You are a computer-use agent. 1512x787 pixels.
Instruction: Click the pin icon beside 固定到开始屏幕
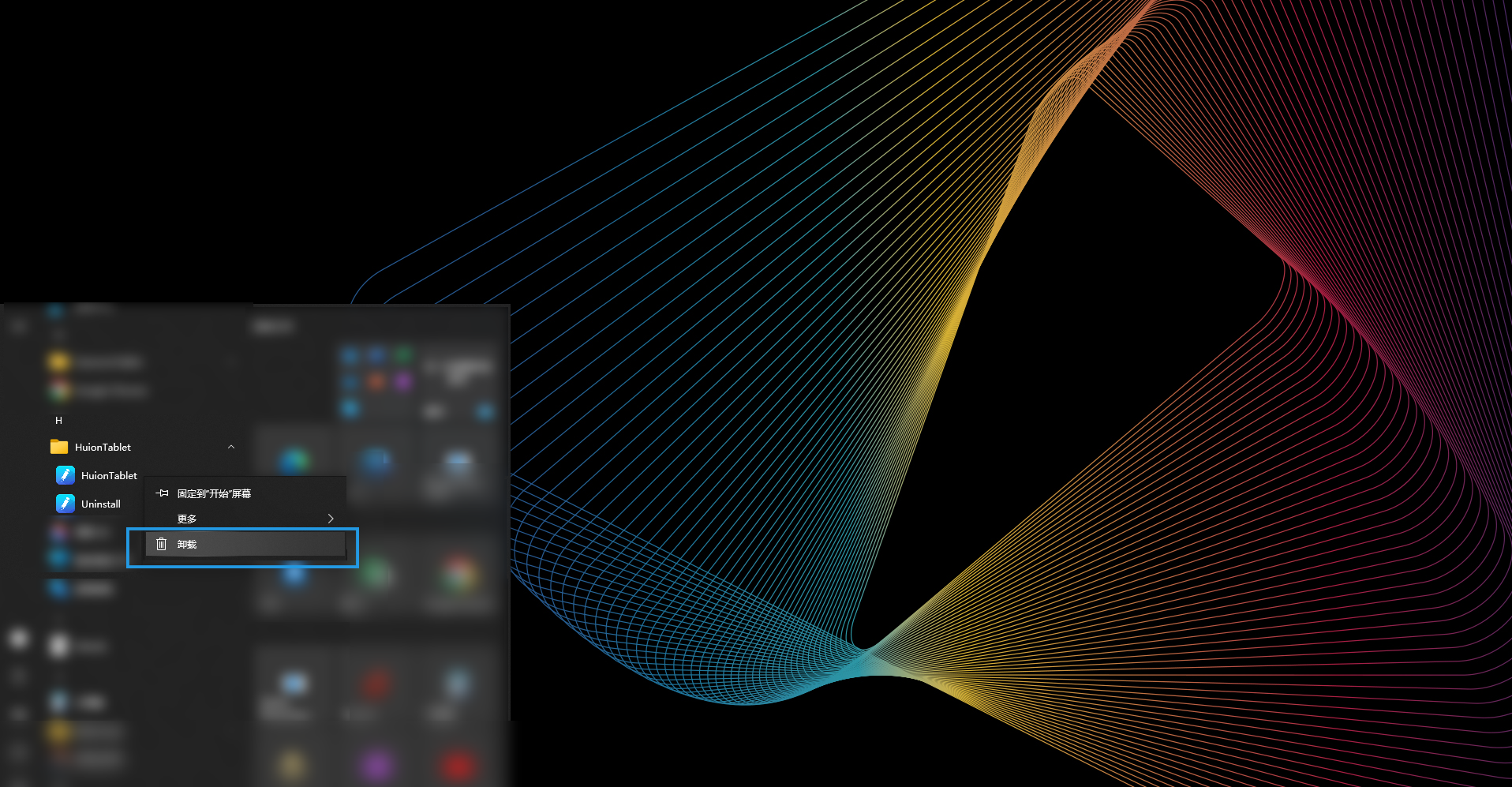click(x=162, y=493)
